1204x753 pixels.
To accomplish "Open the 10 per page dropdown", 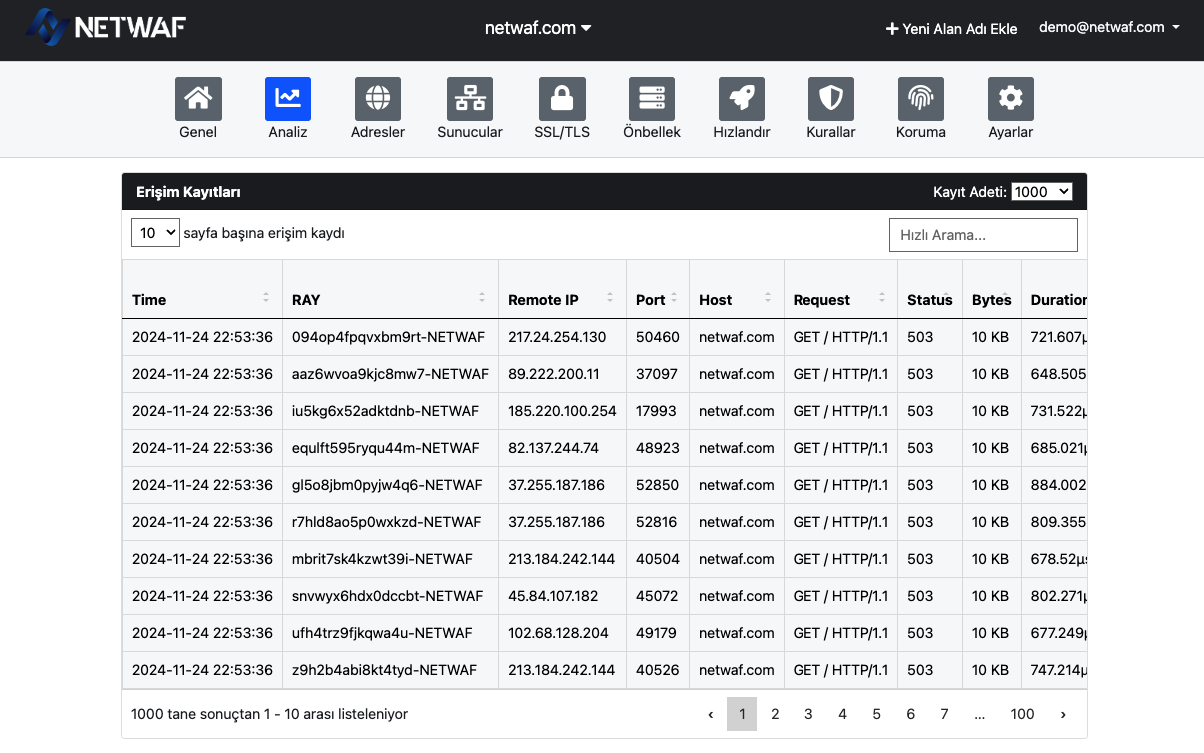I will point(155,233).
